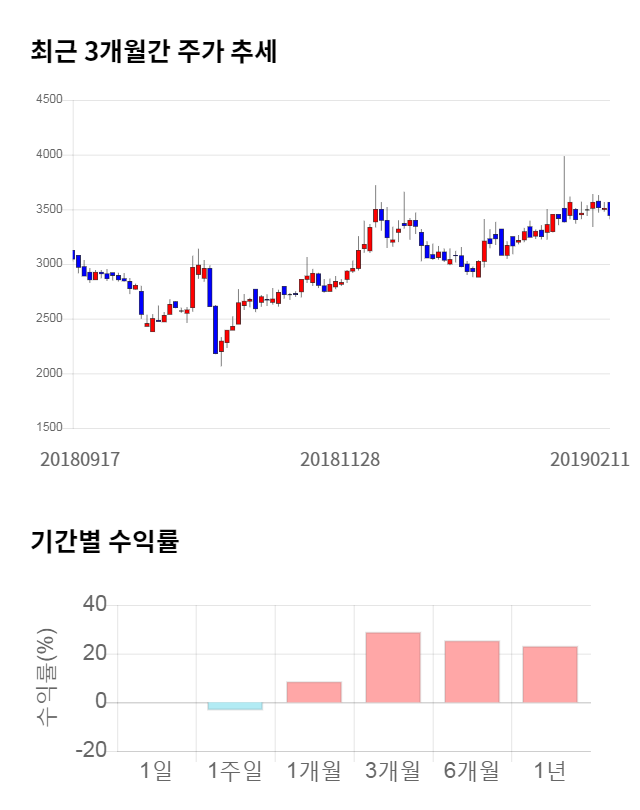
Task: Select the 3개월 return bar
Action: (393, 667)
